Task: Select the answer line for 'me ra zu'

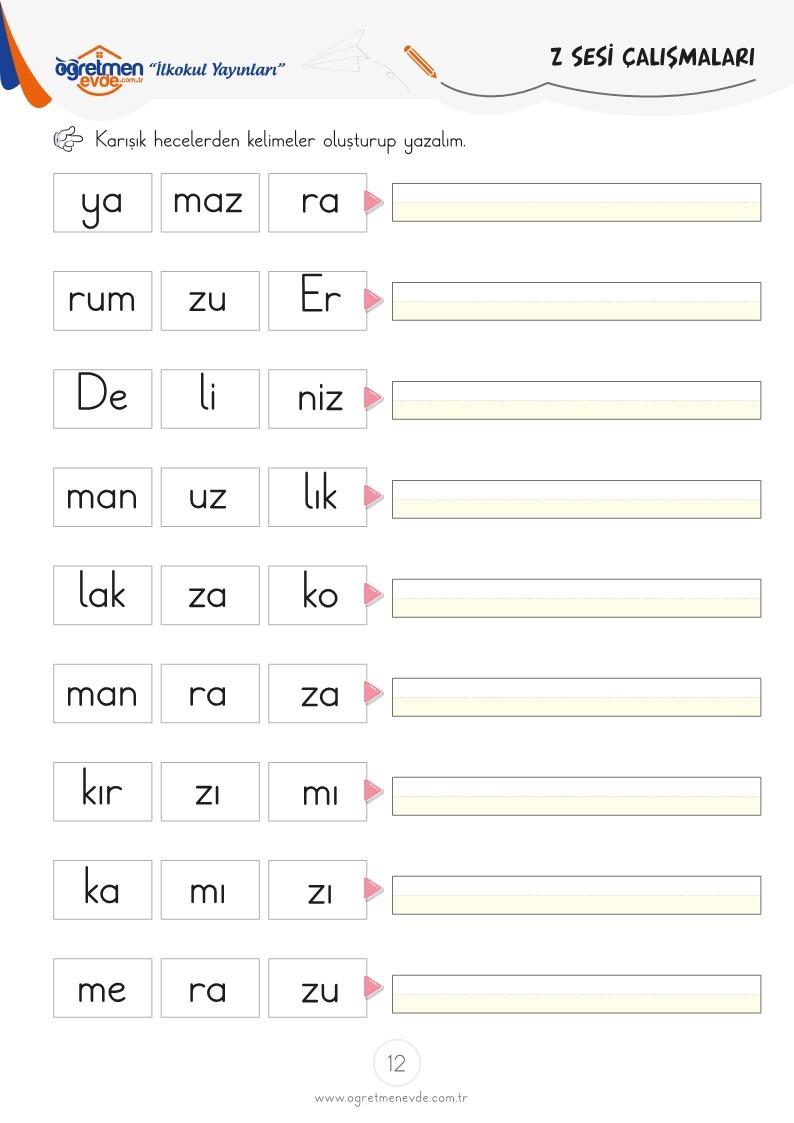Action: [x=576, y=993]
